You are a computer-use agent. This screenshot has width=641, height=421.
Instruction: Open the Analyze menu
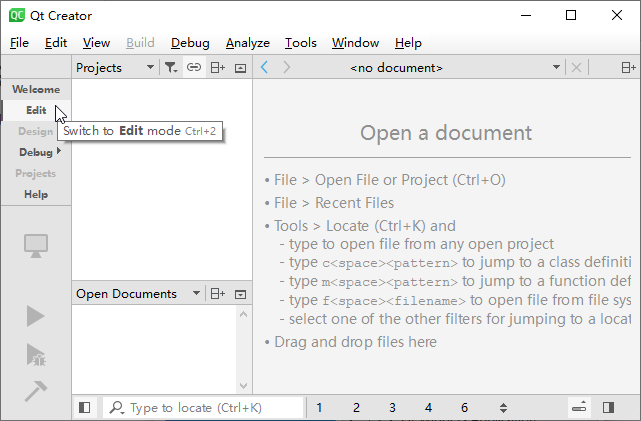[x=247, y=43]
